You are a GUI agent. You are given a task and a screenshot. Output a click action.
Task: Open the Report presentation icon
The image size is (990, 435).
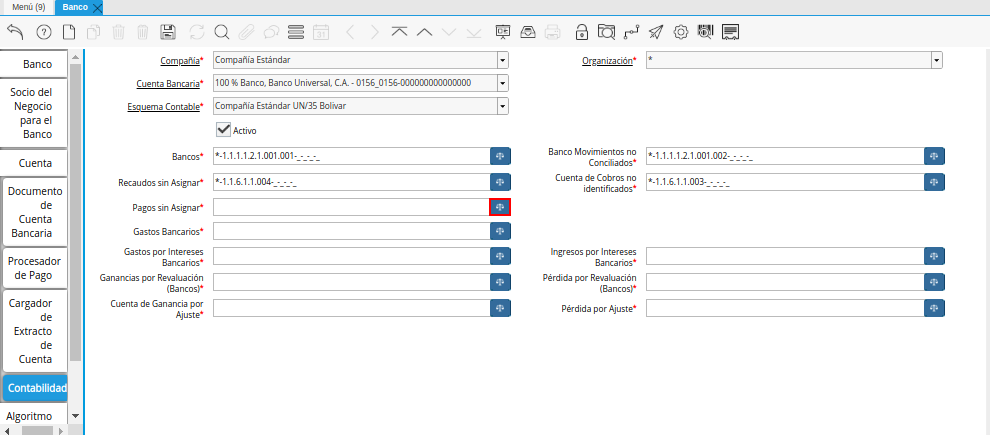tap(503, 32)
